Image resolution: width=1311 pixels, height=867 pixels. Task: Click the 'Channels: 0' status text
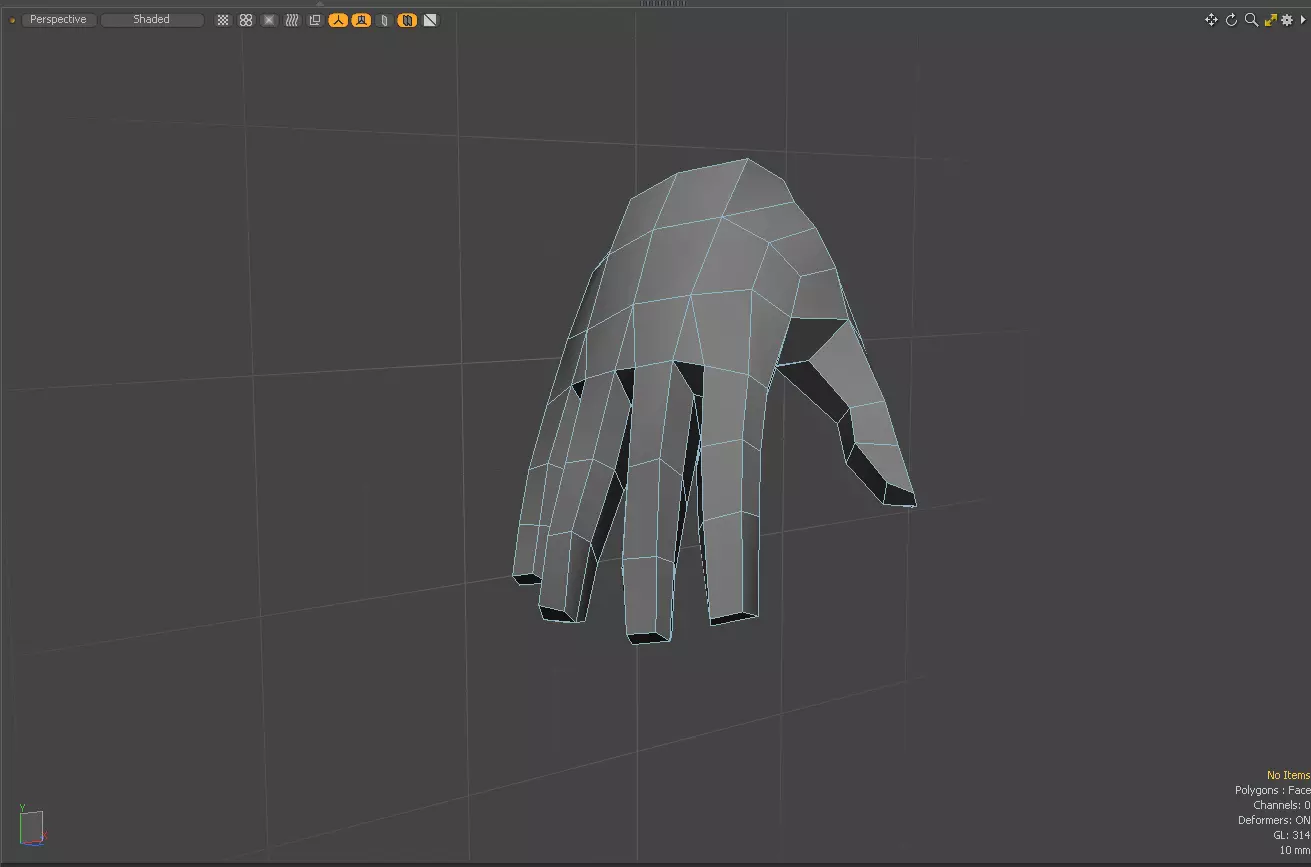click(x=1281, y=805)
